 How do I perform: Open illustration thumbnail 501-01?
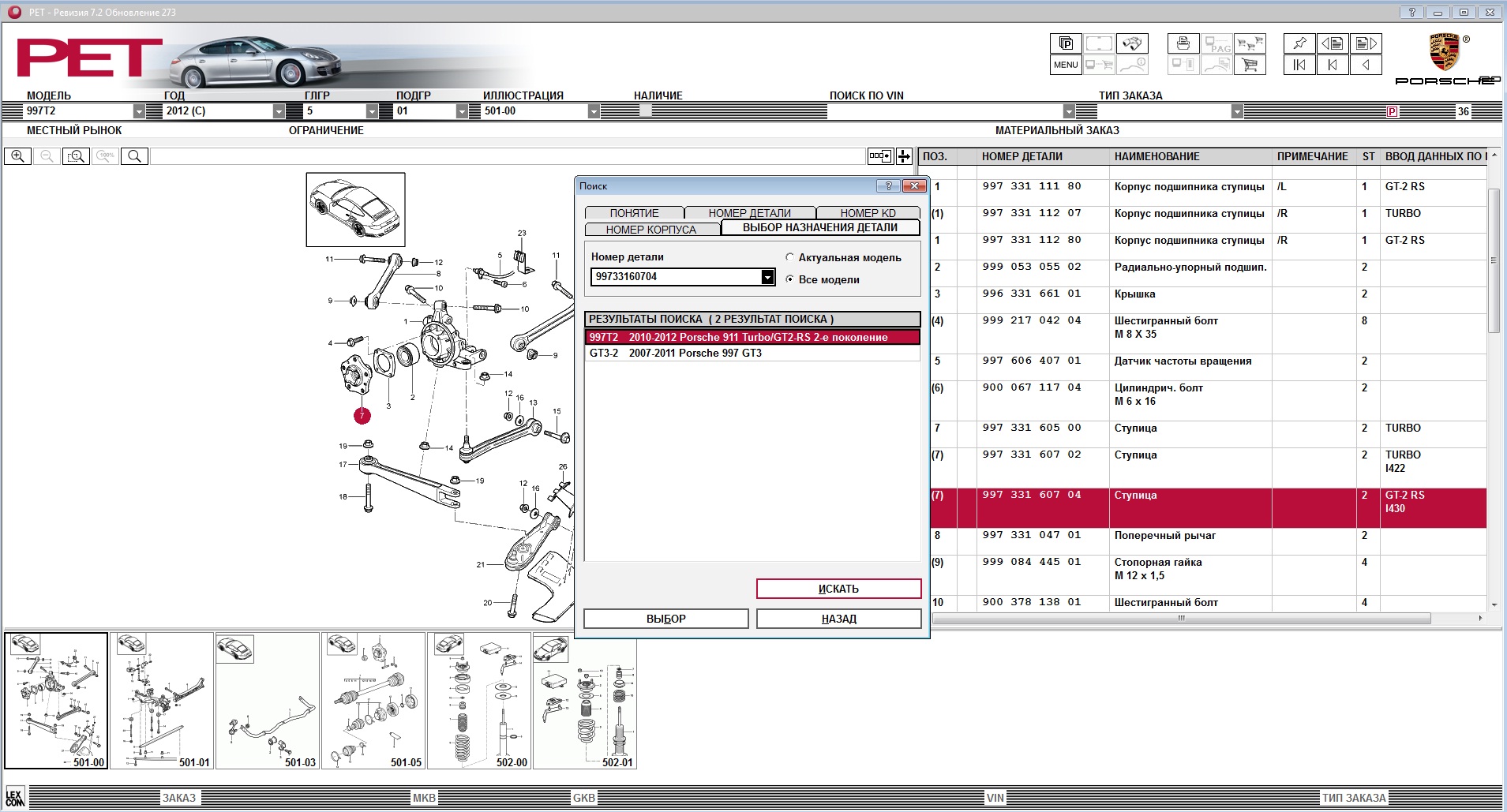(162, 701)
